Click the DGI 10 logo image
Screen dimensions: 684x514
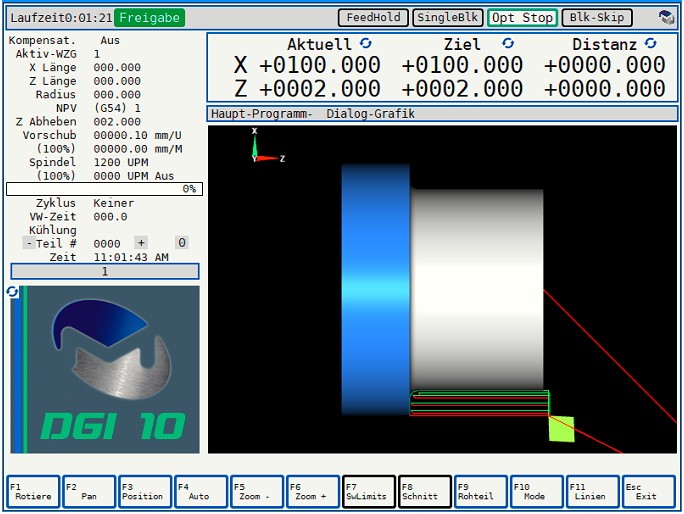105,370
